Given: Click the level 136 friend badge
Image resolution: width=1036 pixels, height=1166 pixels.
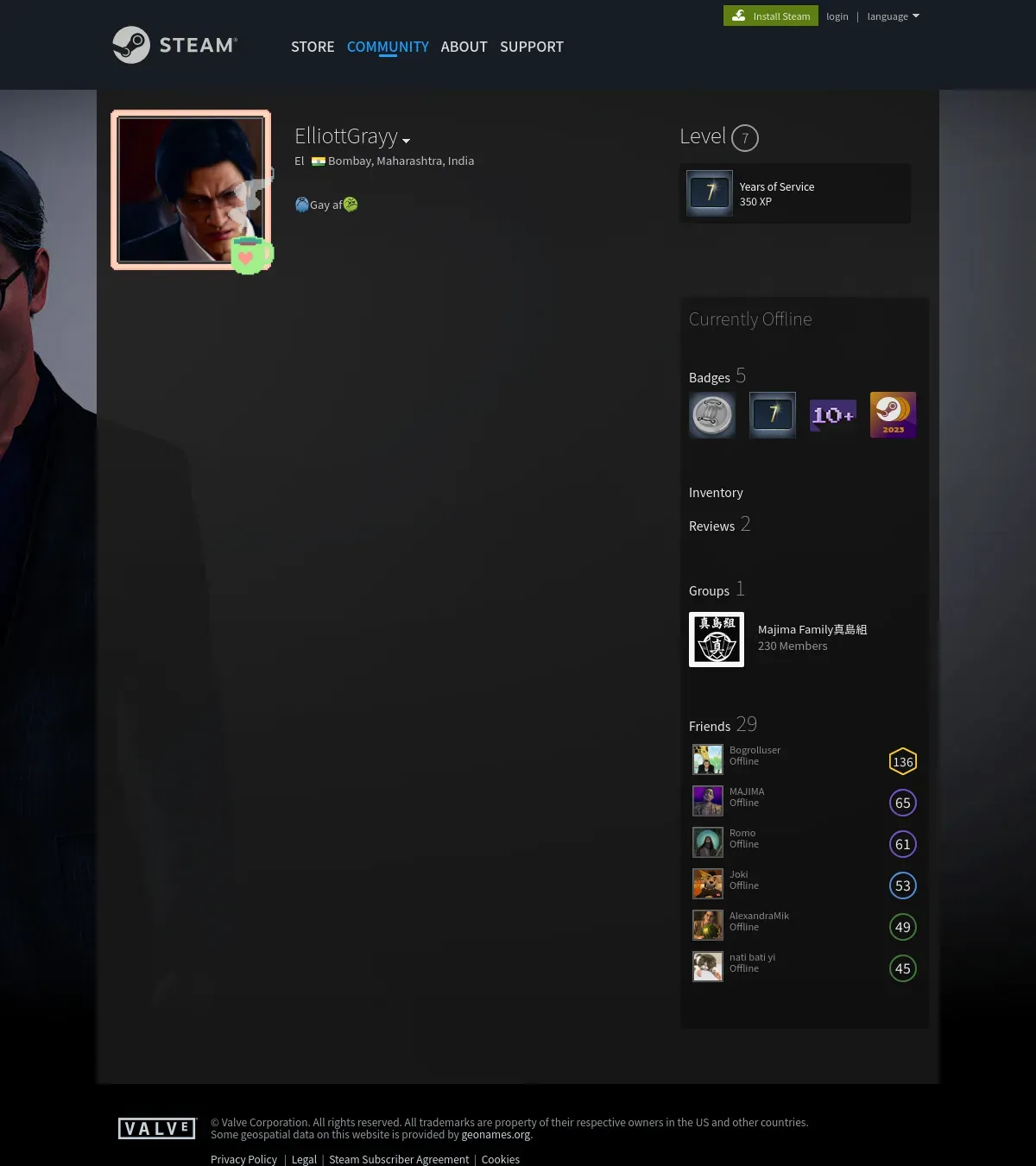Looking at the screenshot, I should click(903, 761).
